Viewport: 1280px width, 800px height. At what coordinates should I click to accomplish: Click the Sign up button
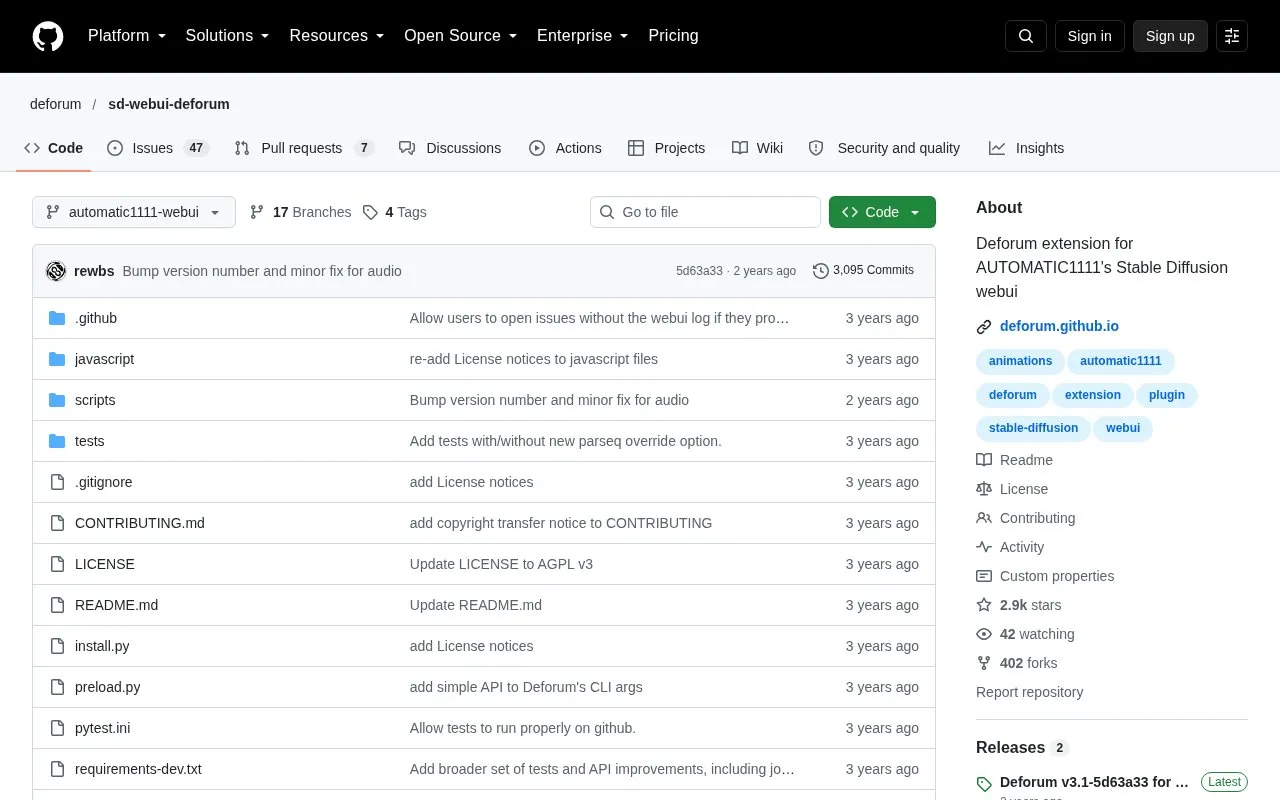(1170, 36)
